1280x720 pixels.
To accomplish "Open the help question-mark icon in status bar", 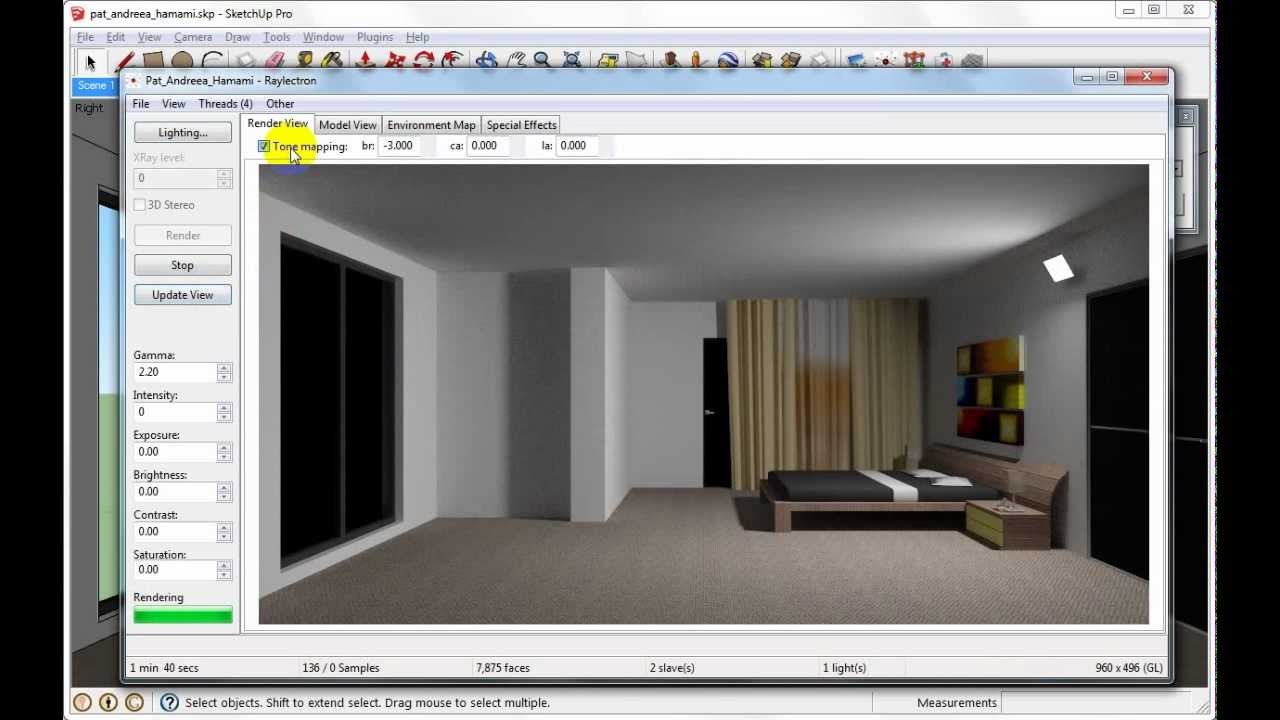I will coord(169,703).
